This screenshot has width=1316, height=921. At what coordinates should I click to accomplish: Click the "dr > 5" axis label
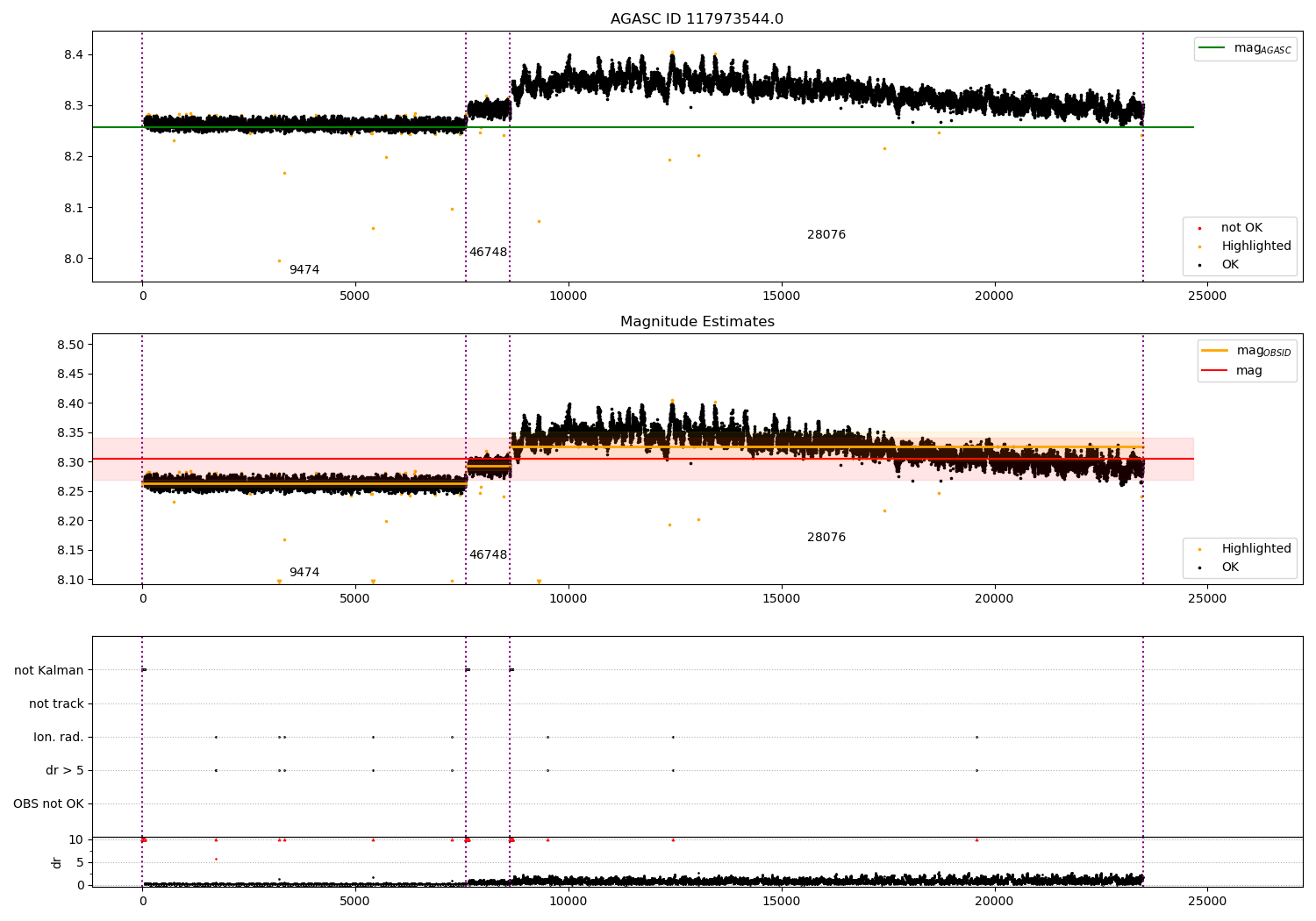coord(65,771)
